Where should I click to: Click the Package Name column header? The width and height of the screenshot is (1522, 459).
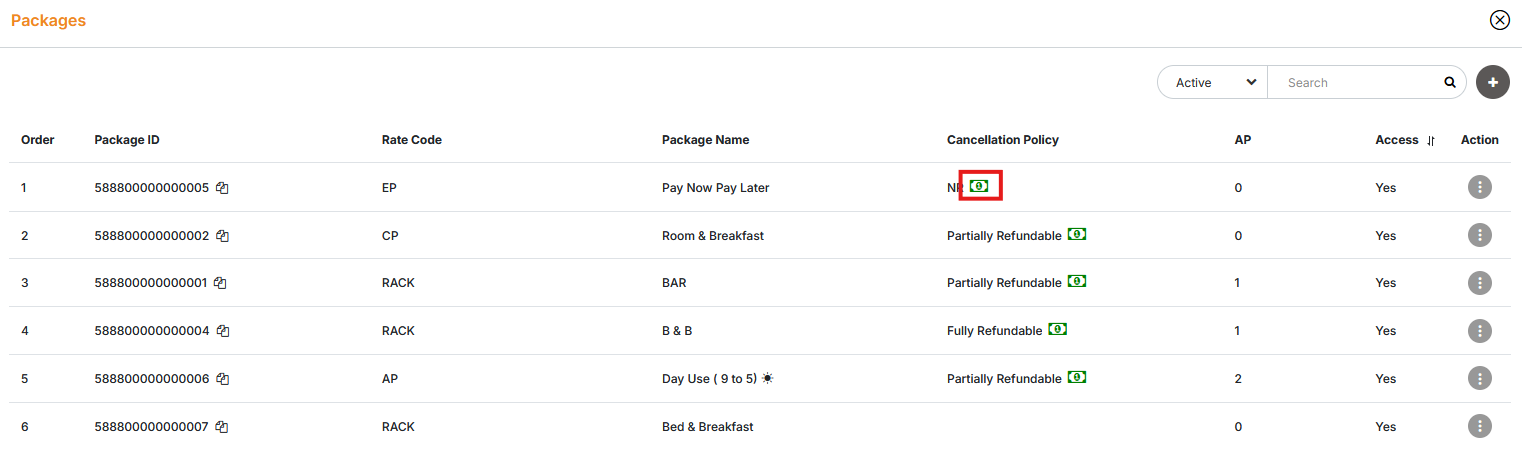(x=705, y=140)
